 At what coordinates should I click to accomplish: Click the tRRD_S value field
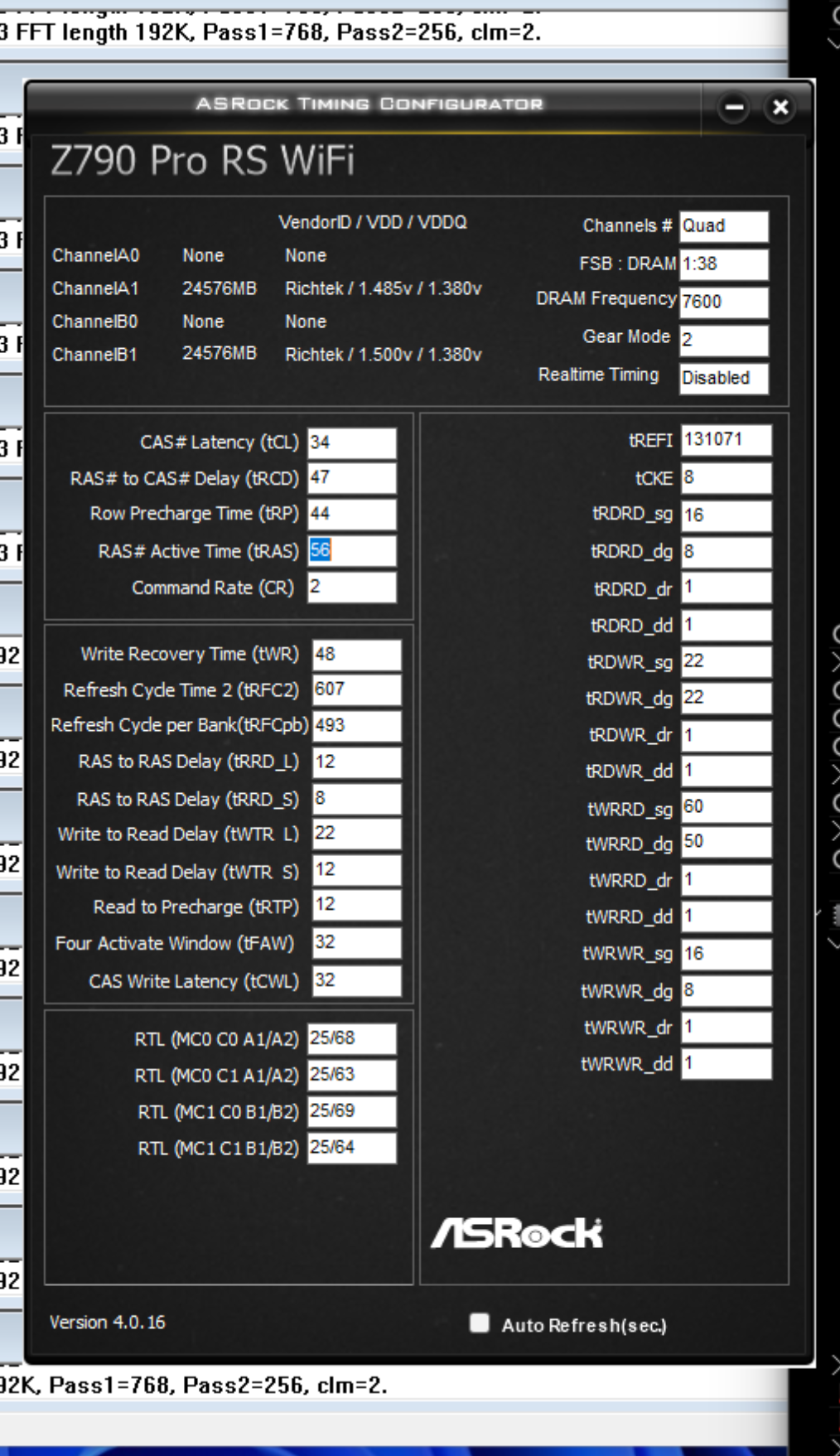coord(357,799)
